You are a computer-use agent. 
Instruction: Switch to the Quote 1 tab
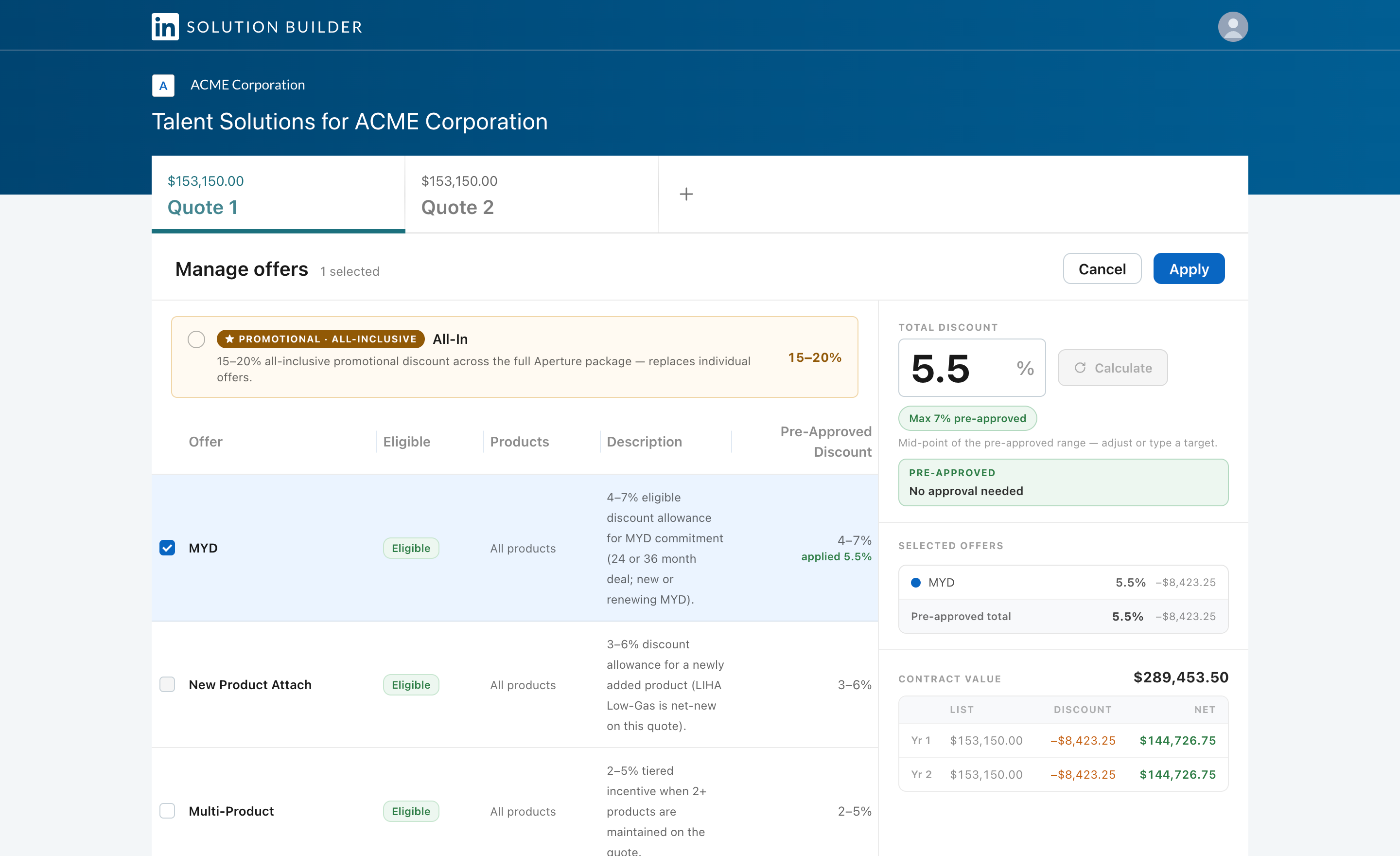278,195
